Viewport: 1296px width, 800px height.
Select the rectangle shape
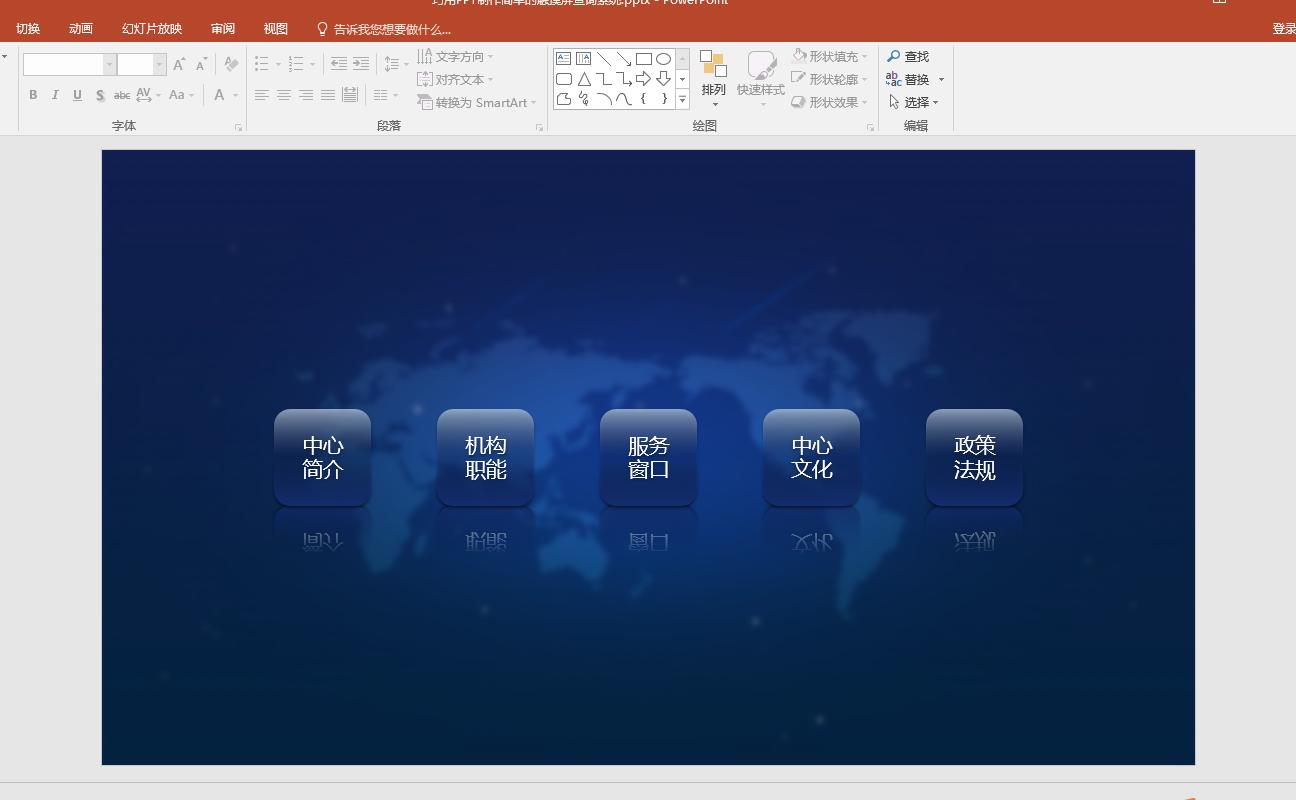644,59
